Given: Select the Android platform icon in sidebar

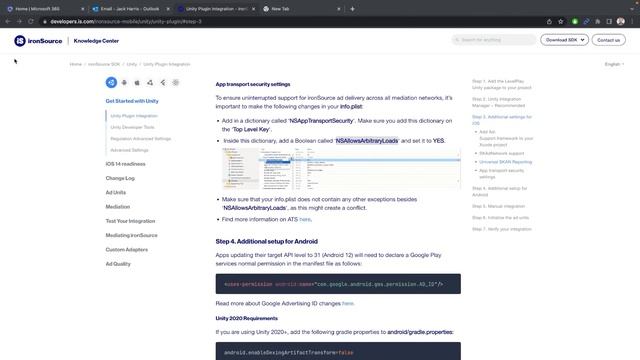Looking at the screenshot, I should point(124,82).
